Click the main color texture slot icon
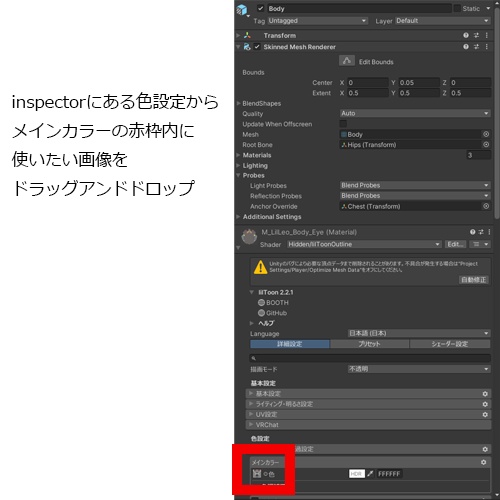This screenshot has width=500, height=500. [257, 473]
